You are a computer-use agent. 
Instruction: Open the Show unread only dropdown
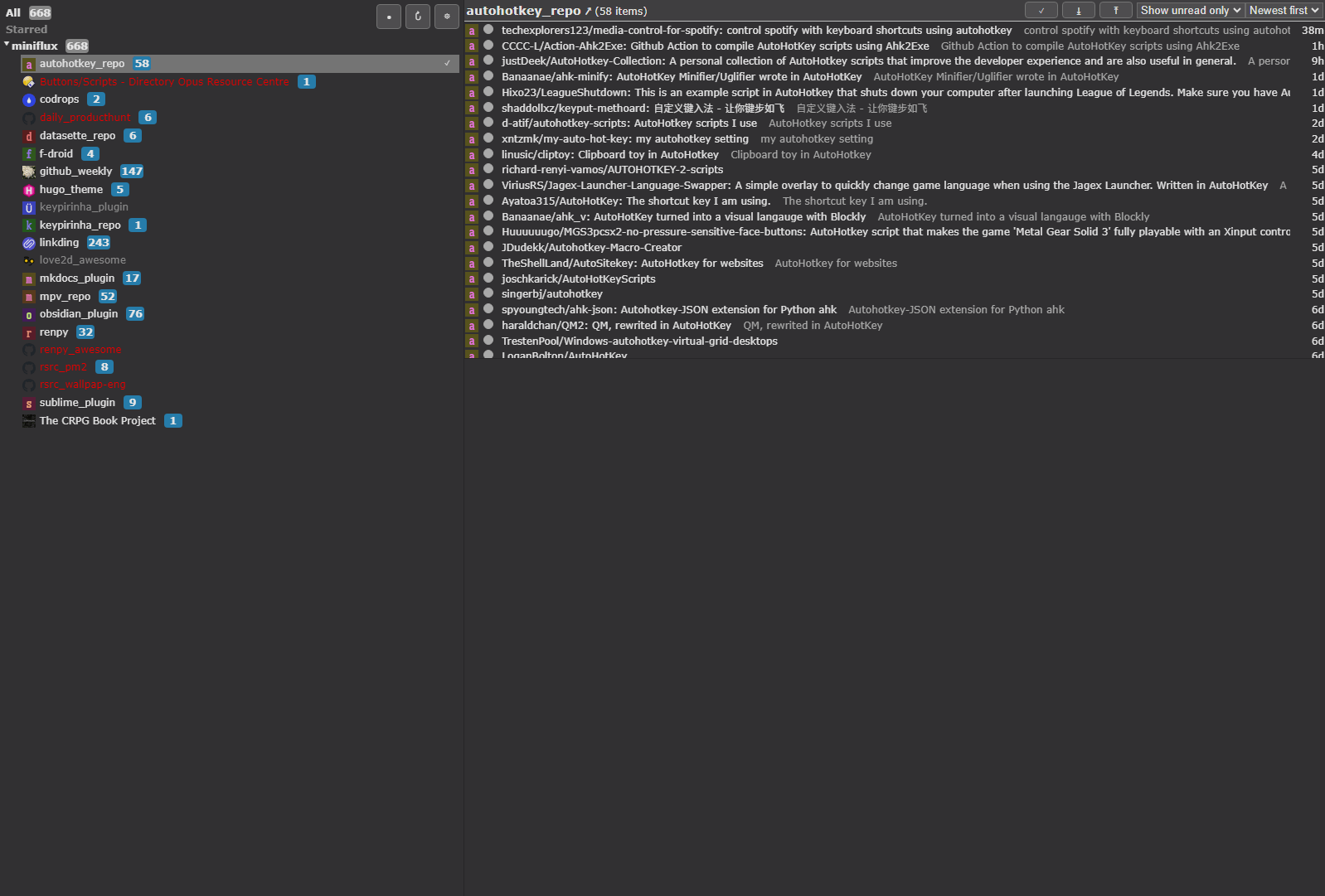(x=1190, y=10)
